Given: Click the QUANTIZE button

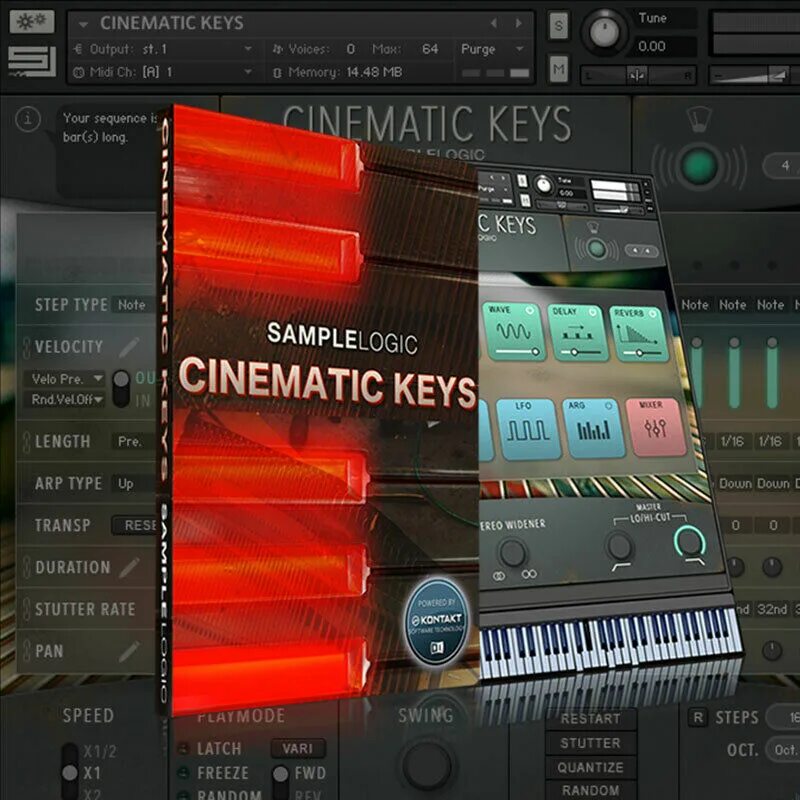Looking at the screenshot, I should 590,767.
